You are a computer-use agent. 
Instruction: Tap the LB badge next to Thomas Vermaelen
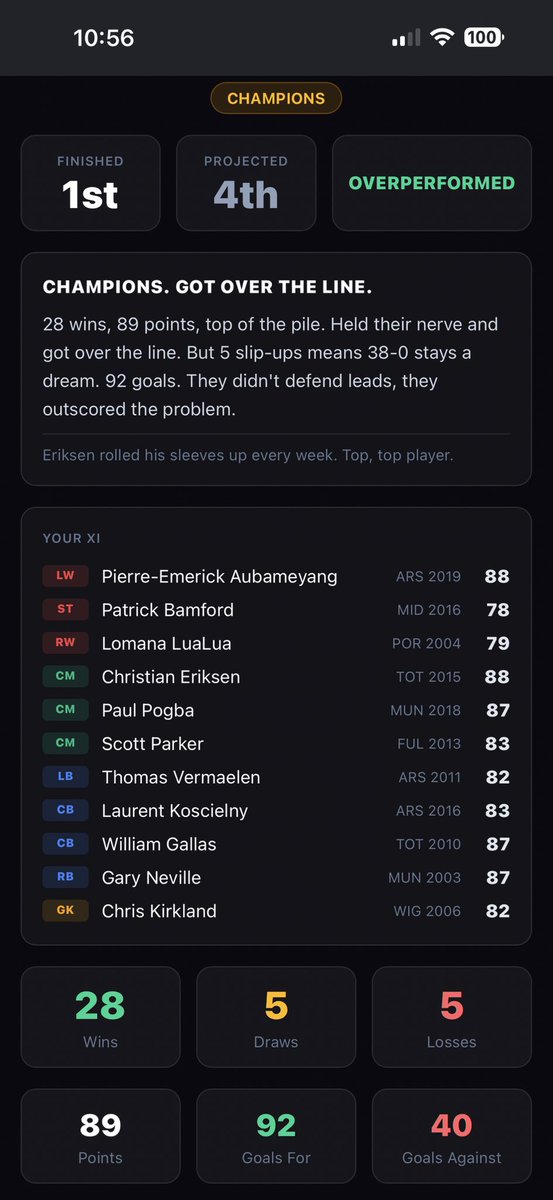(x=65, y=777)
